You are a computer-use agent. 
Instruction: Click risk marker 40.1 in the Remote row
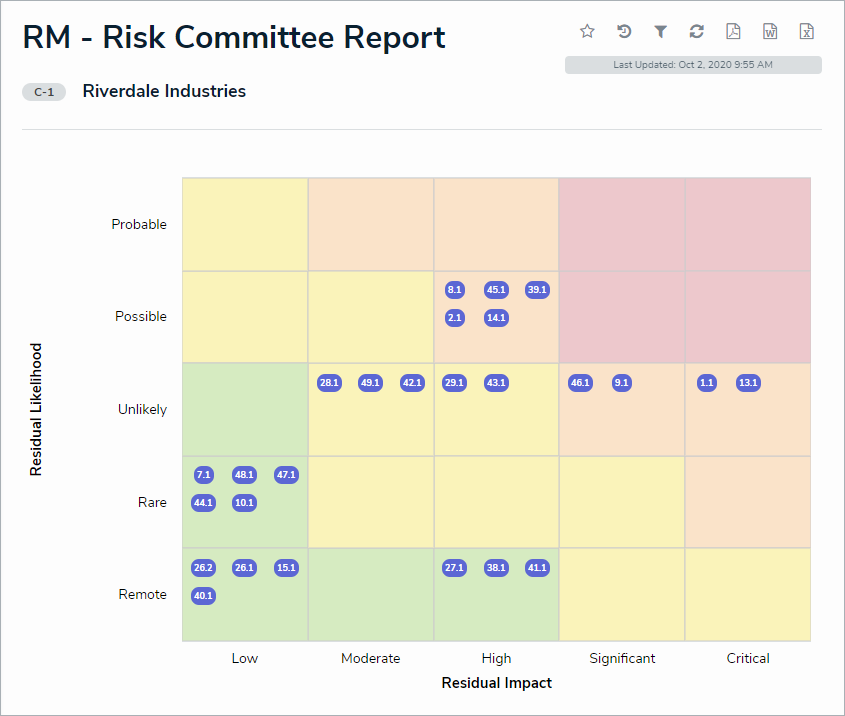pos(204,596)
